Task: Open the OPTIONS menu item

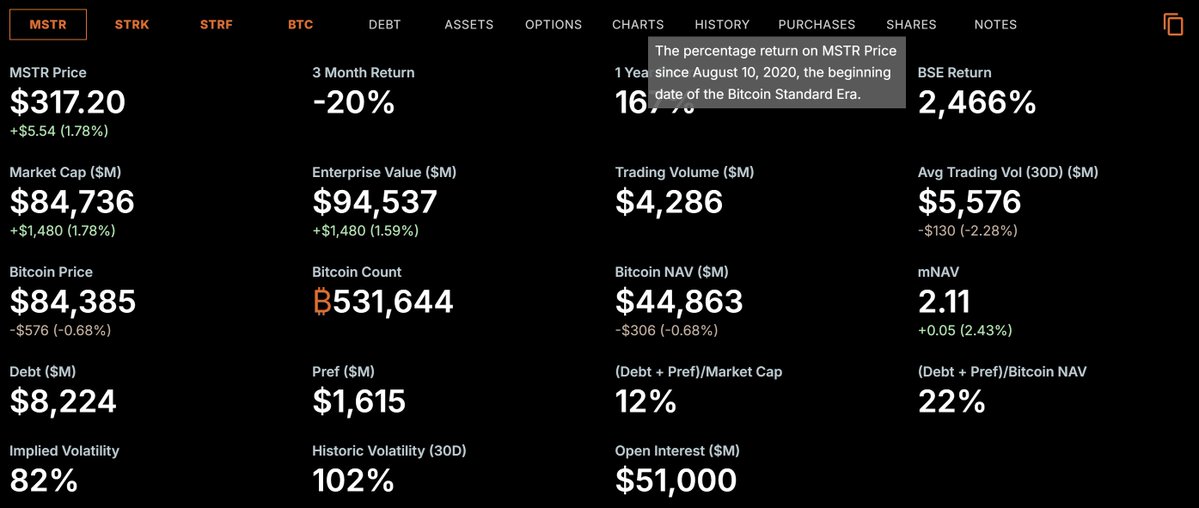Action: (x=553, y=24)
